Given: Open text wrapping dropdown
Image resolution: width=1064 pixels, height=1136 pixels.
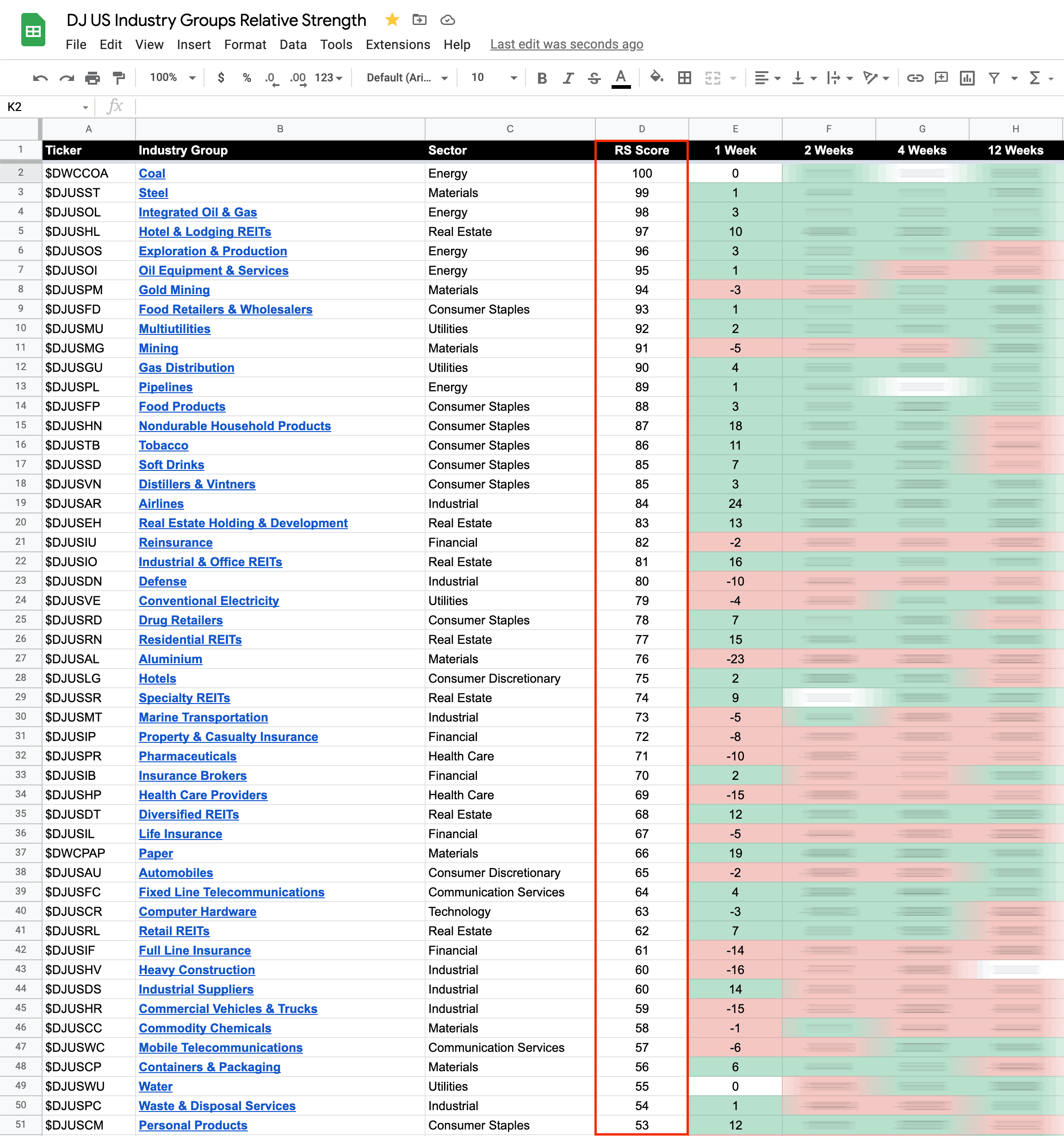Looking at the screenshot, I should (x=840, y=78).
